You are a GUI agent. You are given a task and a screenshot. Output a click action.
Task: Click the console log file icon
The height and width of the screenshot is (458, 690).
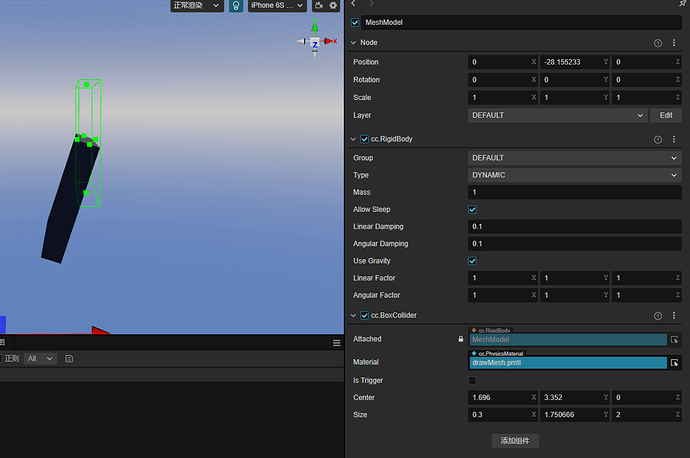pyautogui.click(x=69, y=359)
